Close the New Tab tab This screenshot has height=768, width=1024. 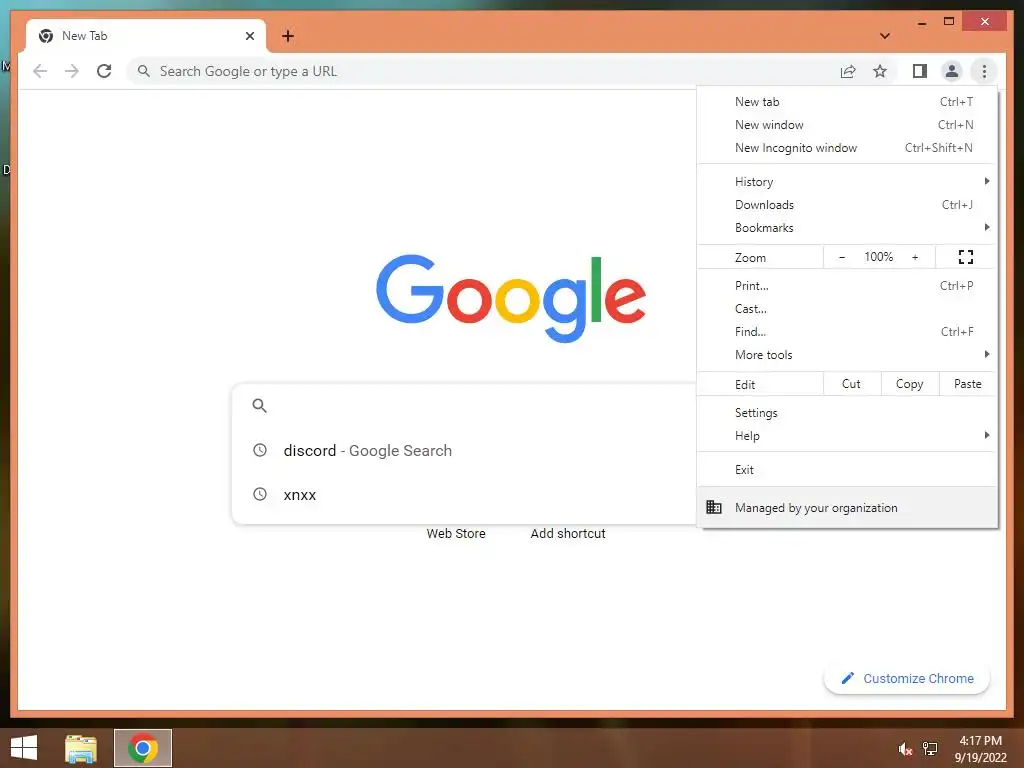[x=249, y=36]
